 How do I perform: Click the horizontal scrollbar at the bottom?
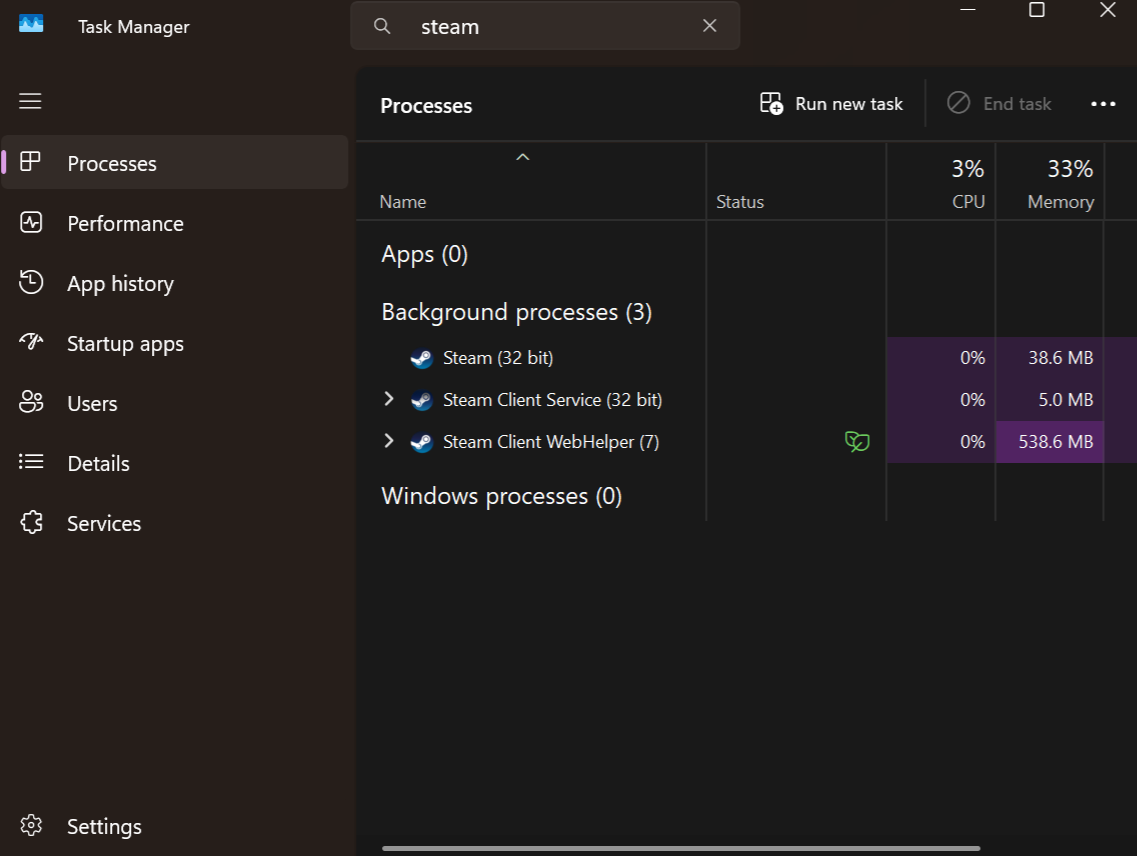pos(680,849)
